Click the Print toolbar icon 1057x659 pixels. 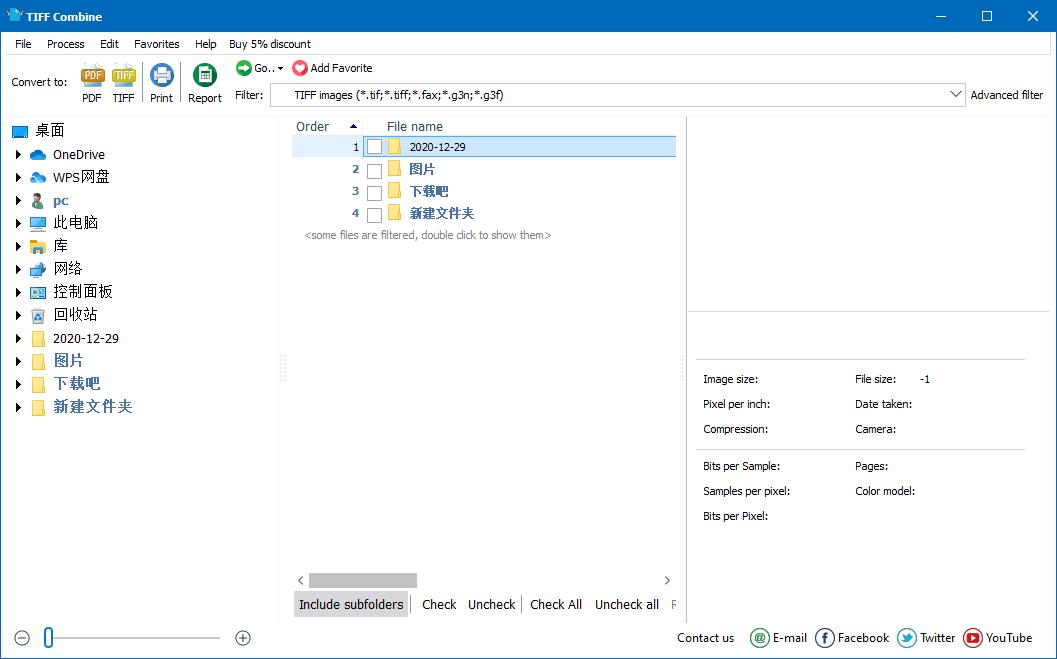pos(162,75)
